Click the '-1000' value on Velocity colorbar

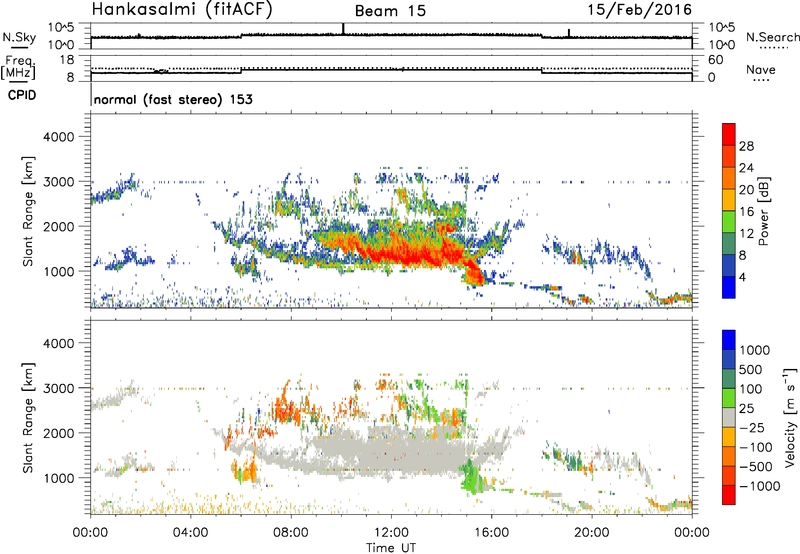click(x=760, y=486)
